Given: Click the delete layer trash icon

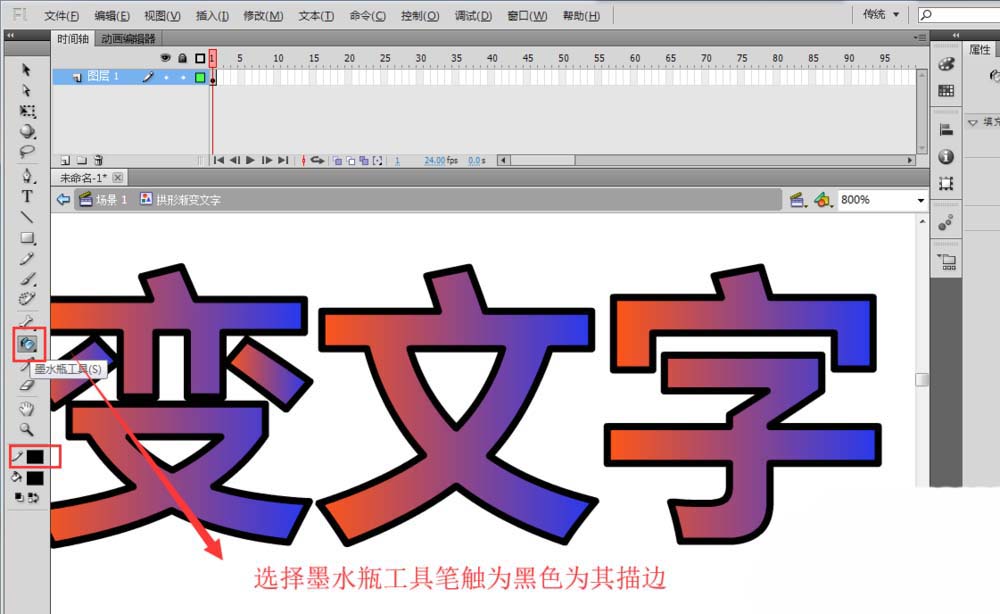Looking at the screenshot, I should tap(98, 160).
